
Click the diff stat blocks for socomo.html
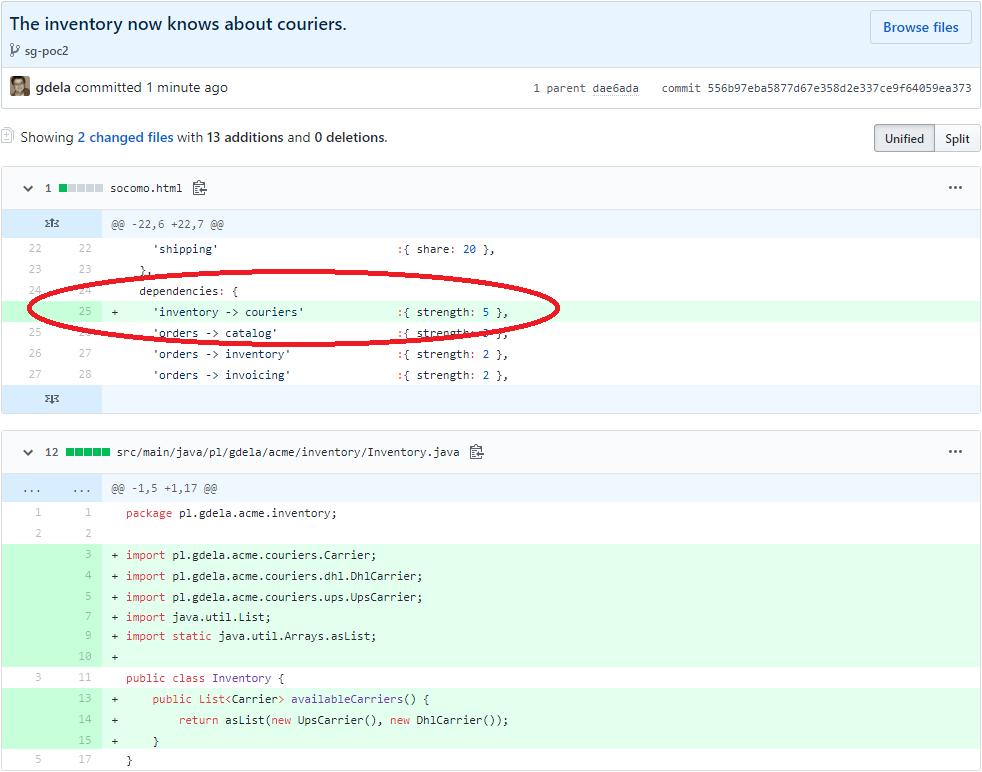click(83, 187)
